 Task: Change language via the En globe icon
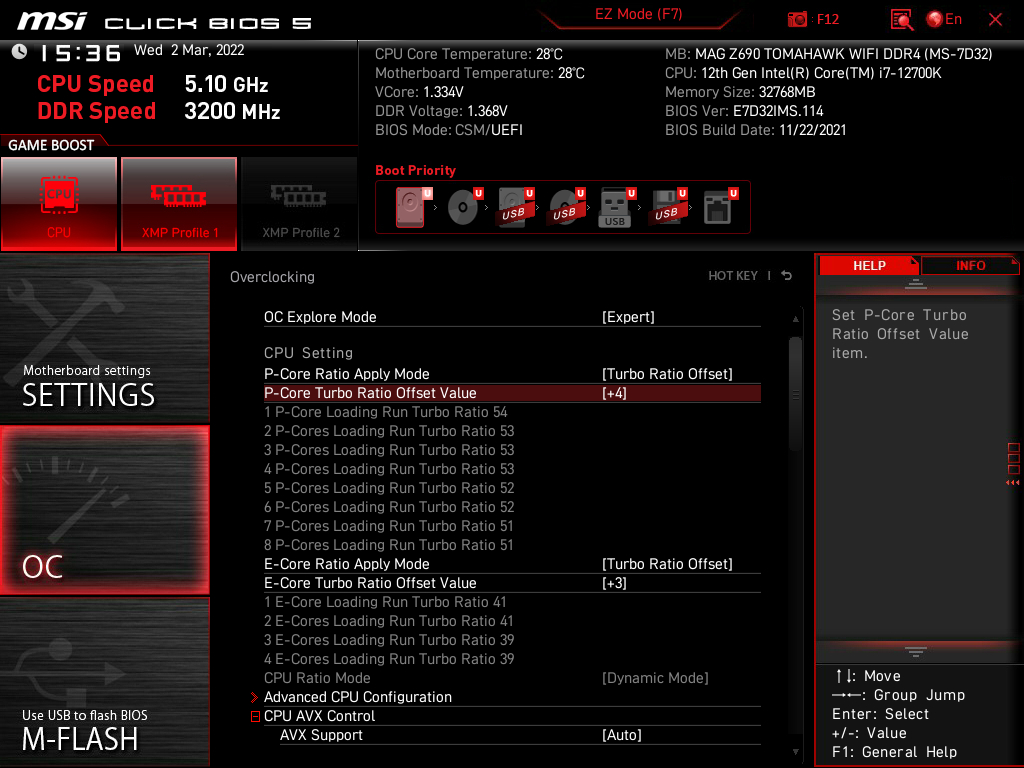944,20
